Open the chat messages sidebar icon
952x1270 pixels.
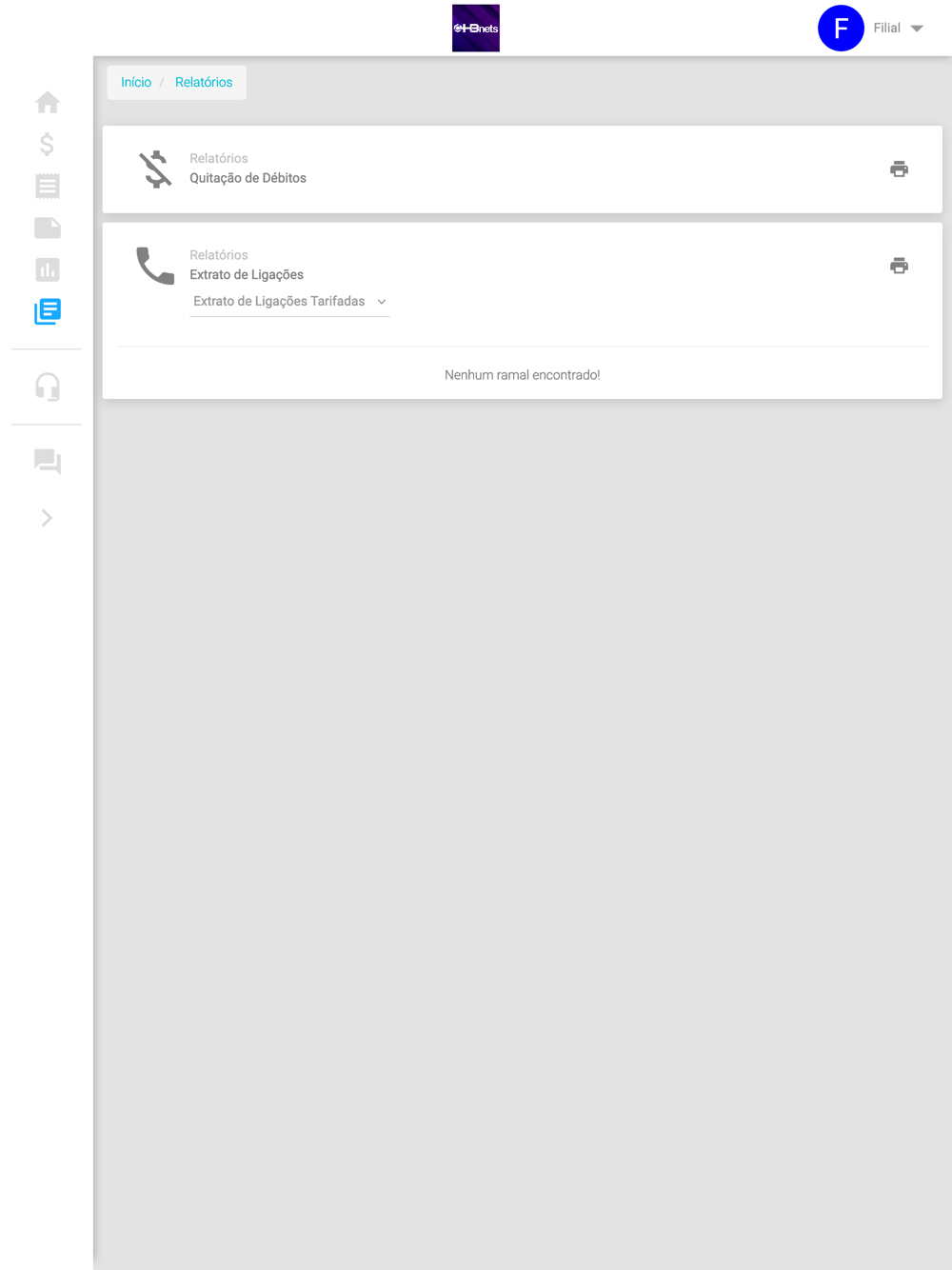click(x=47, y=462)
